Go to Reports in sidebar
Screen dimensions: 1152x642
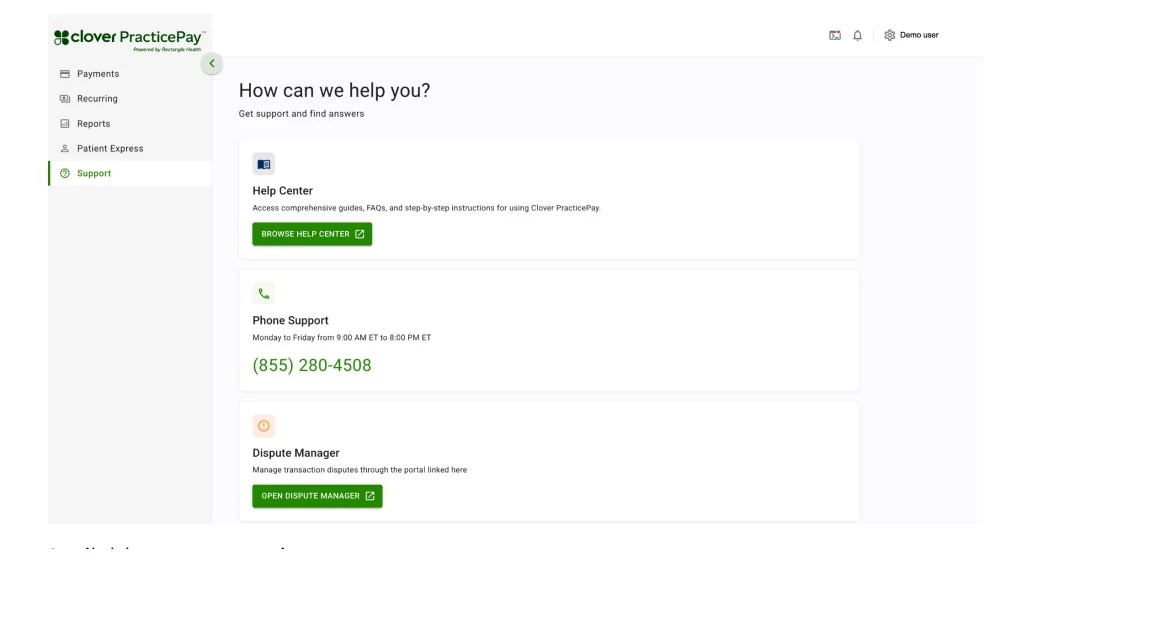(130, 123)
